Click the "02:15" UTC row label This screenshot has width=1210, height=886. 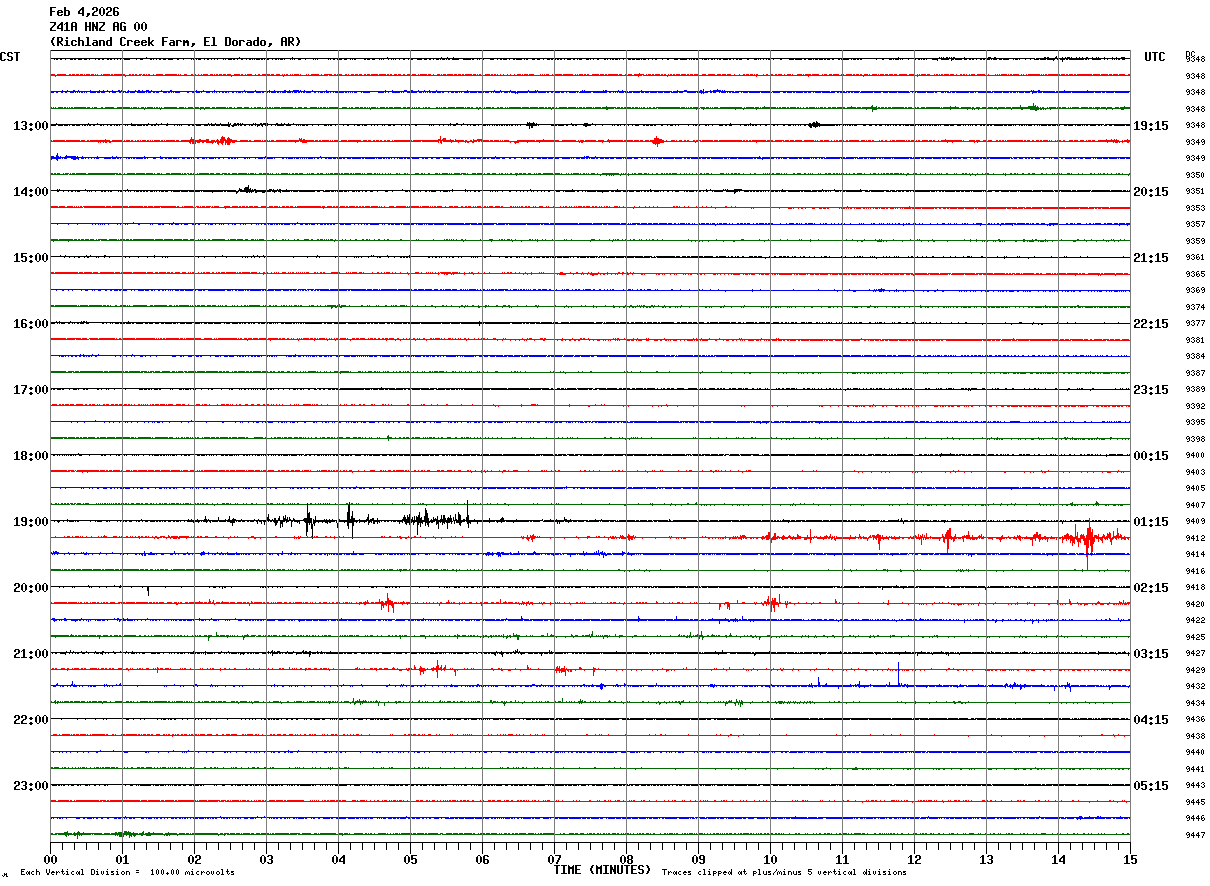pos(1151,588)
